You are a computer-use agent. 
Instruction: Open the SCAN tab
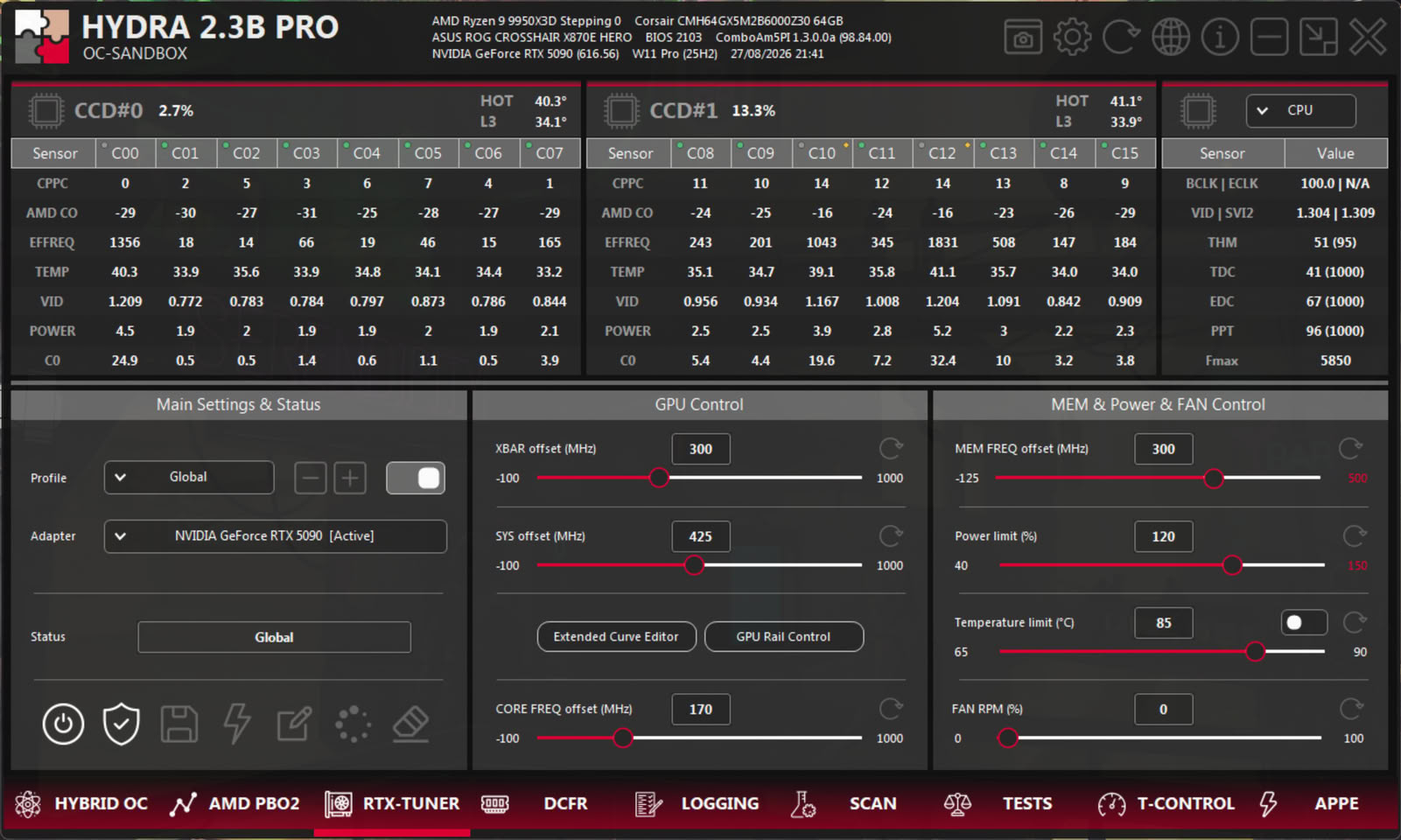pyautogui.click(x=843, y=804)
